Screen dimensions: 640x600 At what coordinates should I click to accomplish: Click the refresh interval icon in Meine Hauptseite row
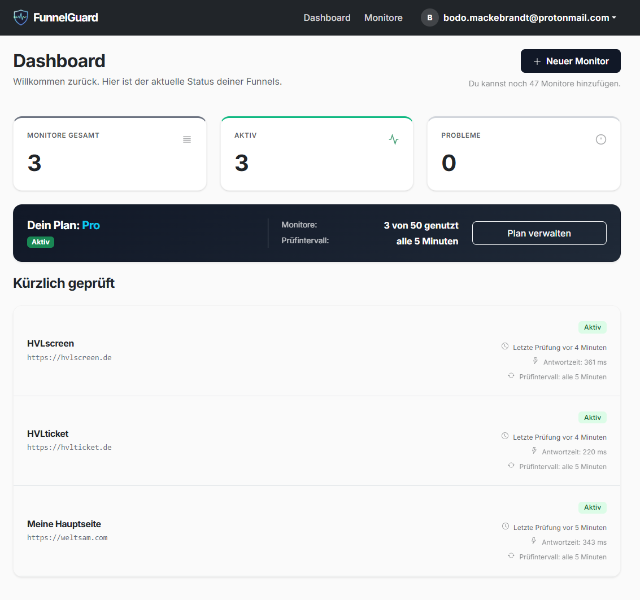tap(511, 556)
